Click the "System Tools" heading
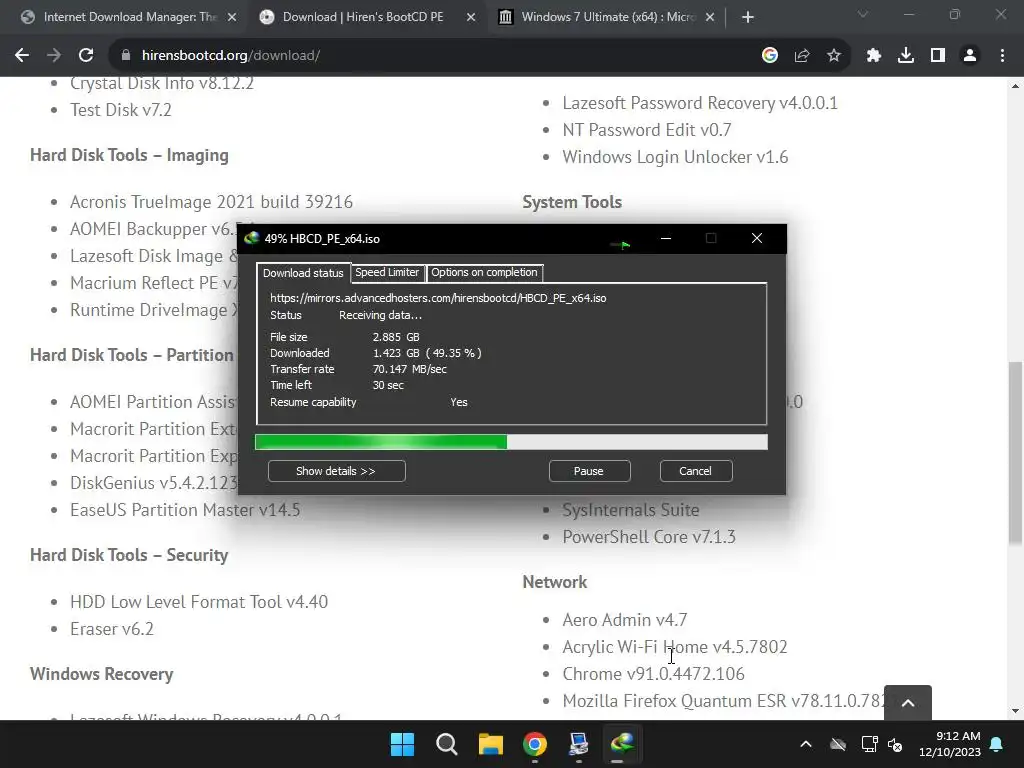The width and height of the screenshot is (1024, 768). point(572,202)
